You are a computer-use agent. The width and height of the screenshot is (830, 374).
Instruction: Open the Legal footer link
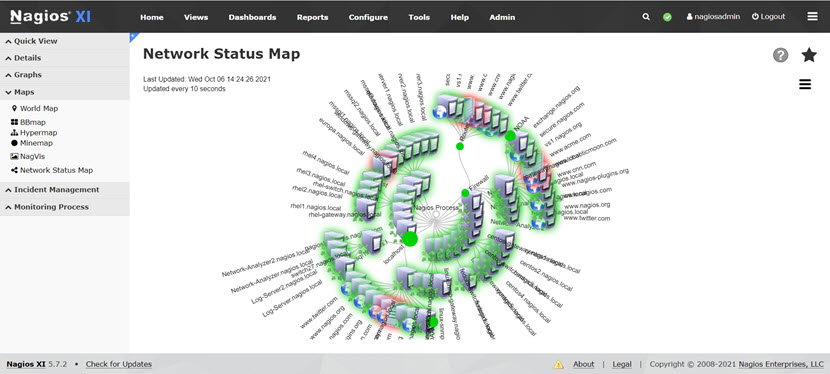tap(622, 364)
